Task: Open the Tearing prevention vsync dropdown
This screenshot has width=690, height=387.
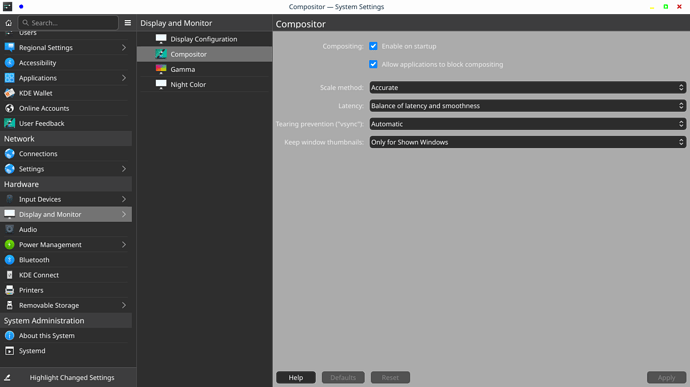Action: [528, 124]
